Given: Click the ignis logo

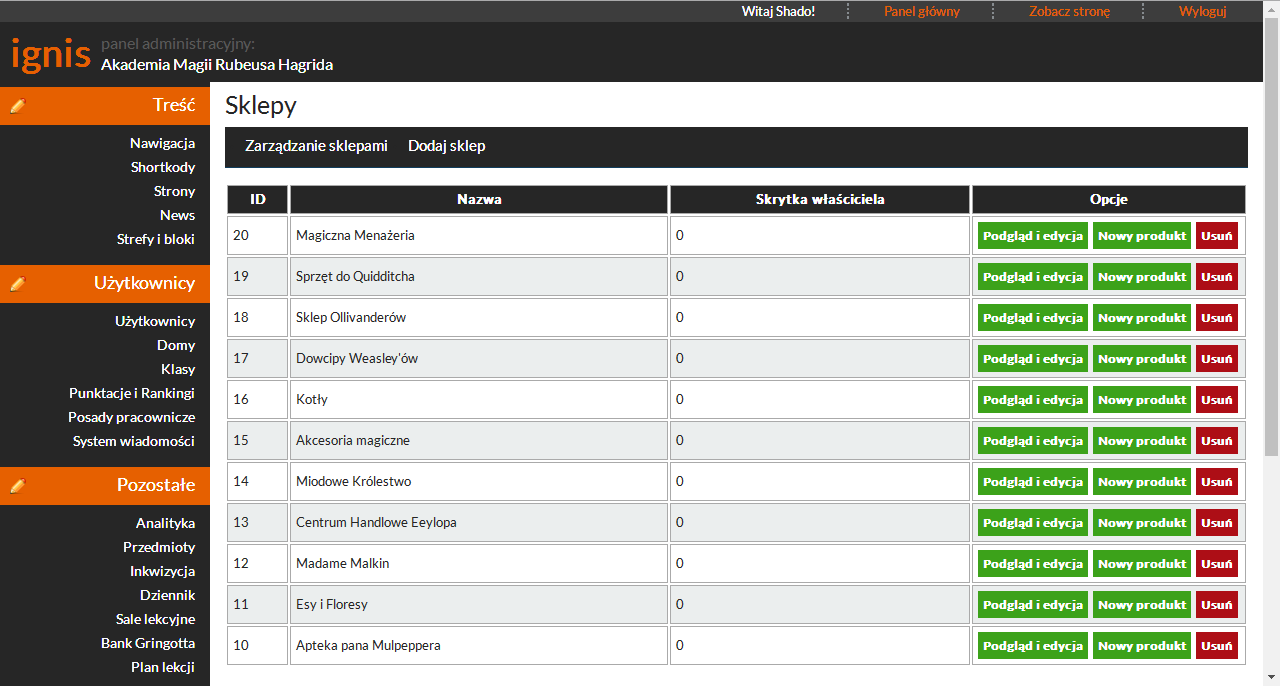Looking at the screenshot, I should [x=51, y=53].
